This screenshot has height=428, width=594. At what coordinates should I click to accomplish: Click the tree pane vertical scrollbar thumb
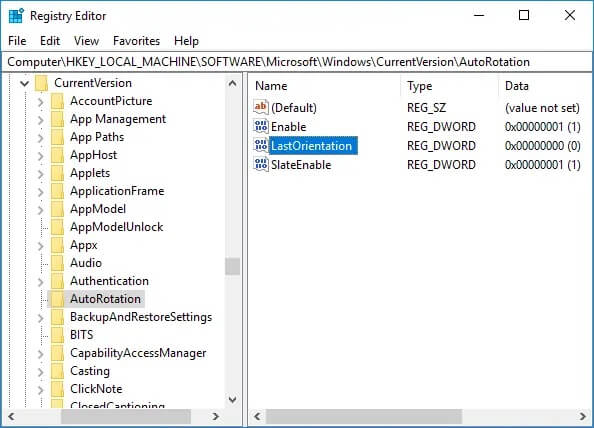[x=233, y=266]
